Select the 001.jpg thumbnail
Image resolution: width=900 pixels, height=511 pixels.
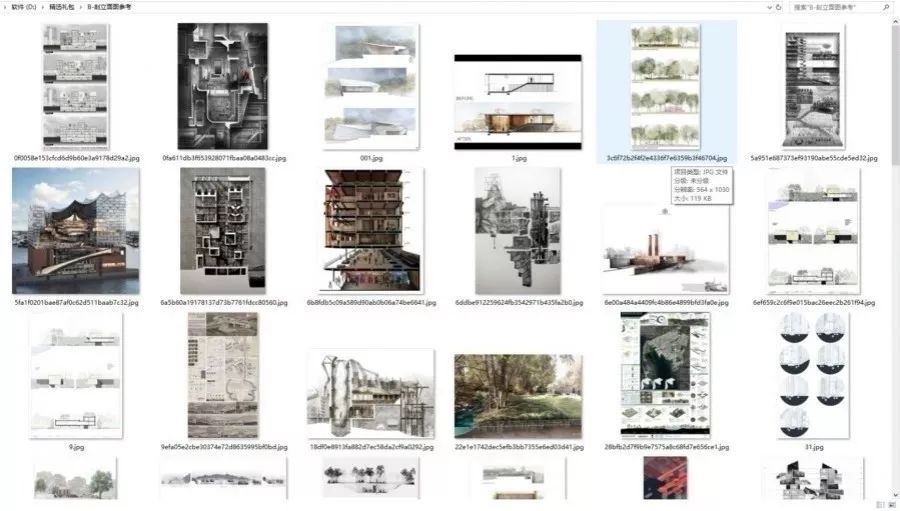(371, 87)
